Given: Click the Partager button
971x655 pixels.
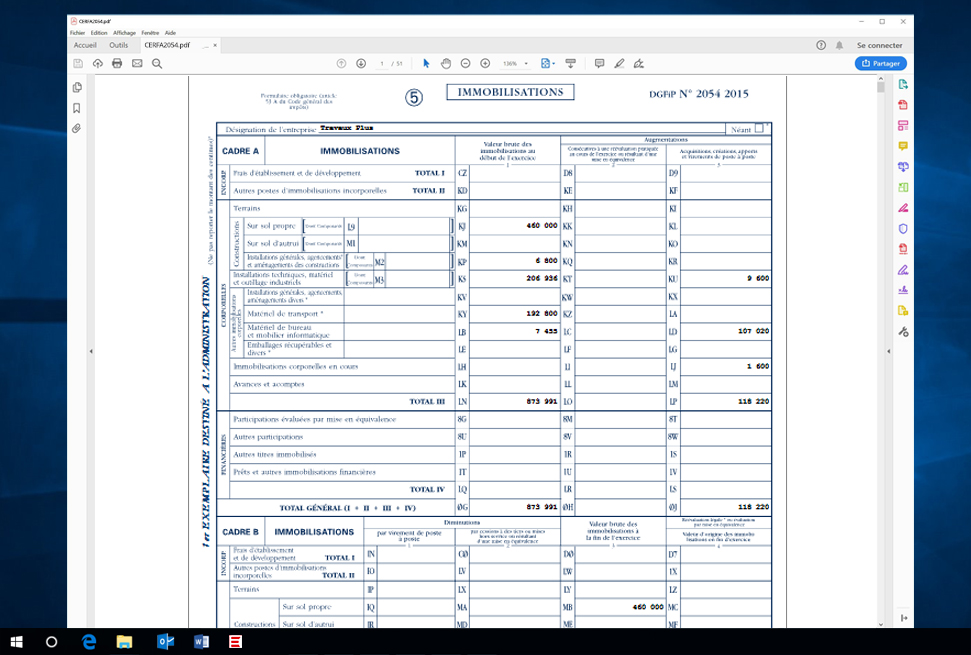Looking at the screenshot, I should (880, 63).
